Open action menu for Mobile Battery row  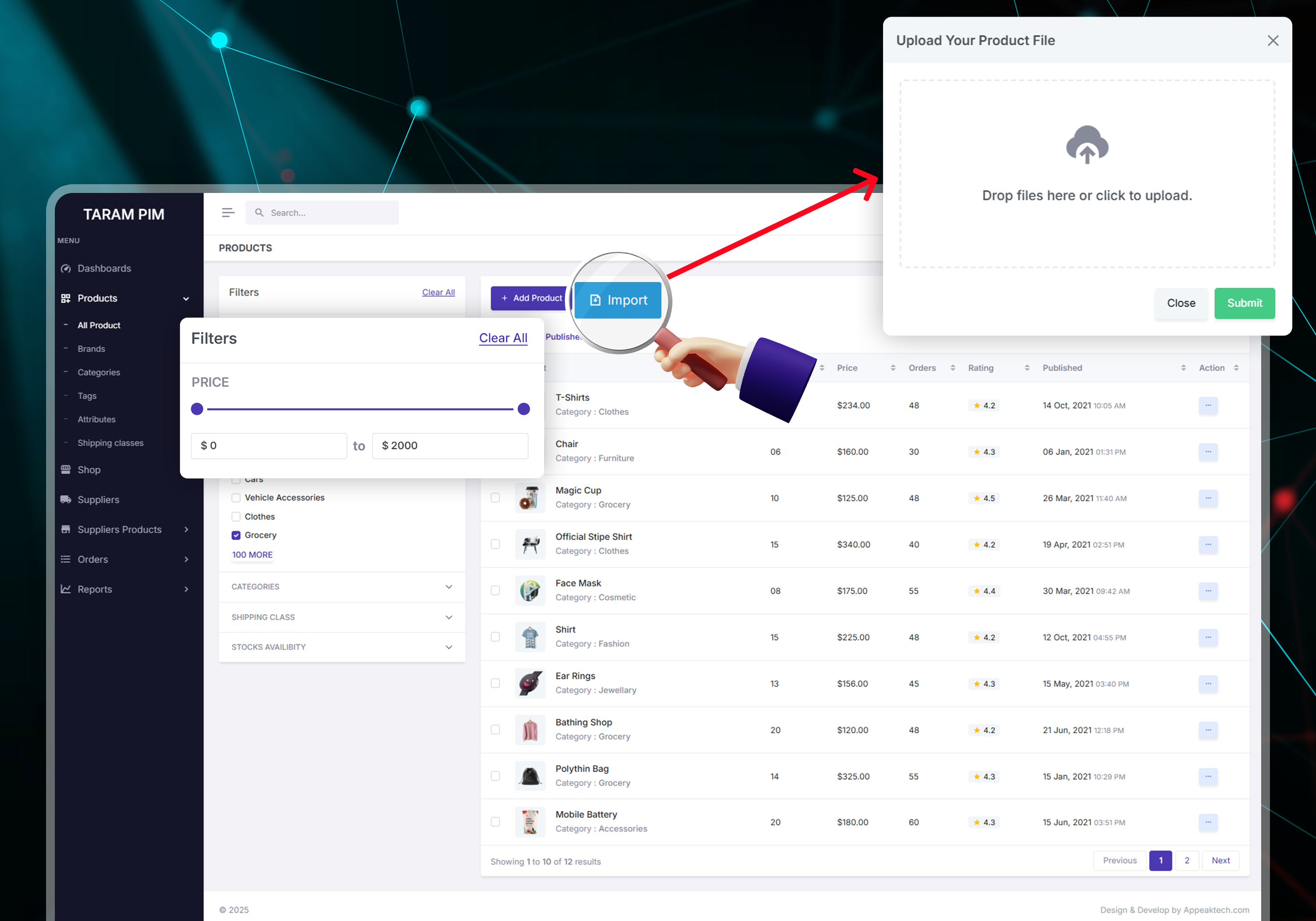click(x=1208, y=822)
